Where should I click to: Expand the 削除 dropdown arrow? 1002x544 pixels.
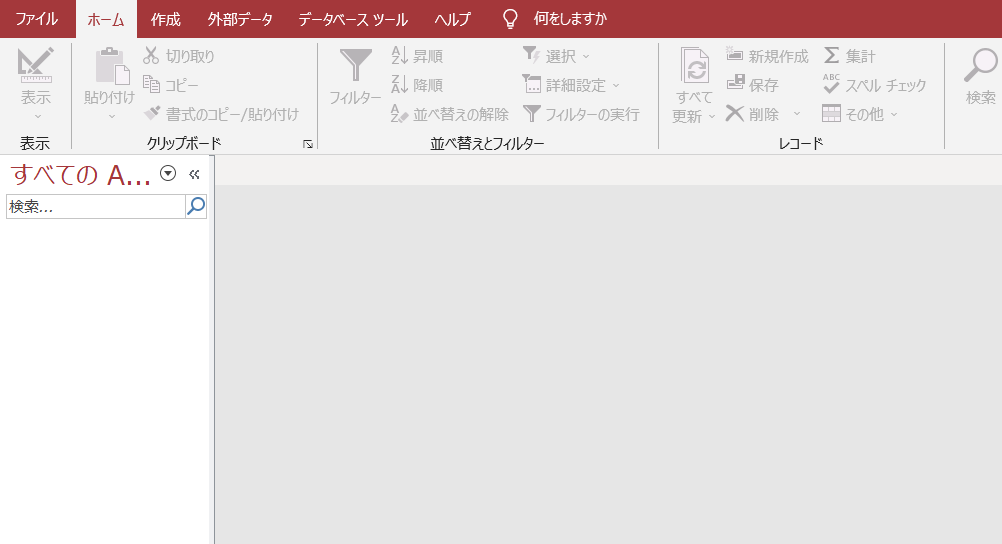[797, 114]
